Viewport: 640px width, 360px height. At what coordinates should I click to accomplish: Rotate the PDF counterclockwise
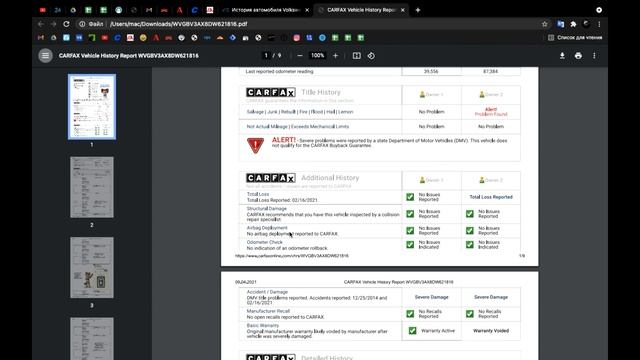pos(371,56)
